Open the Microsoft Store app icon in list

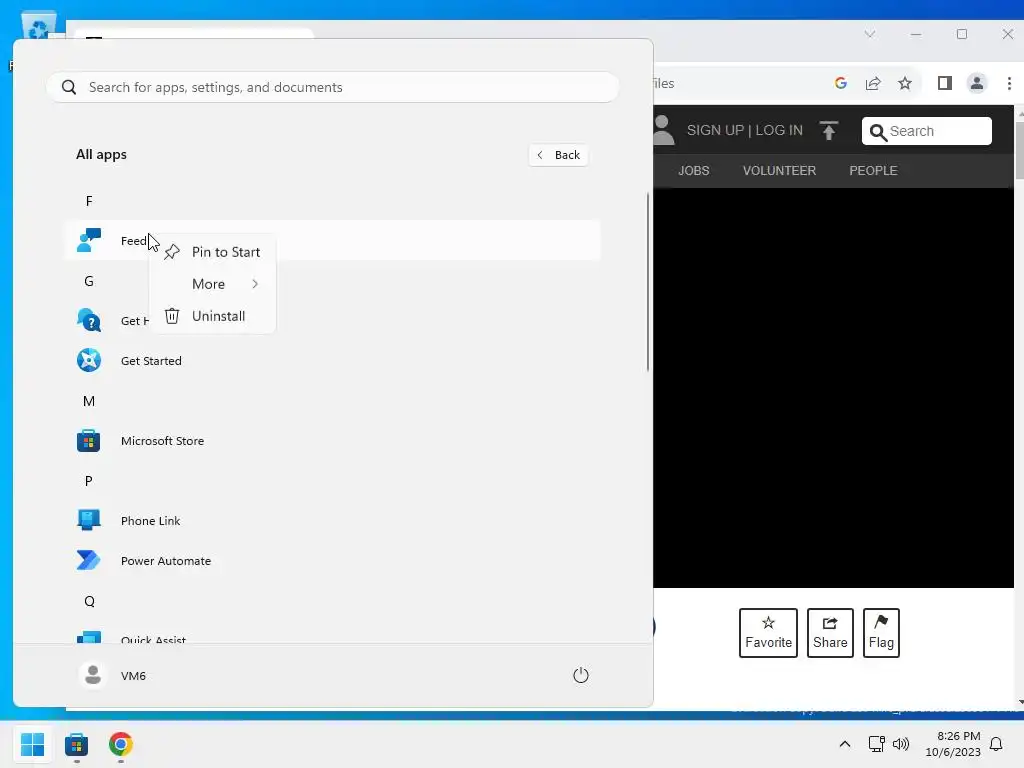pos(89,441)
